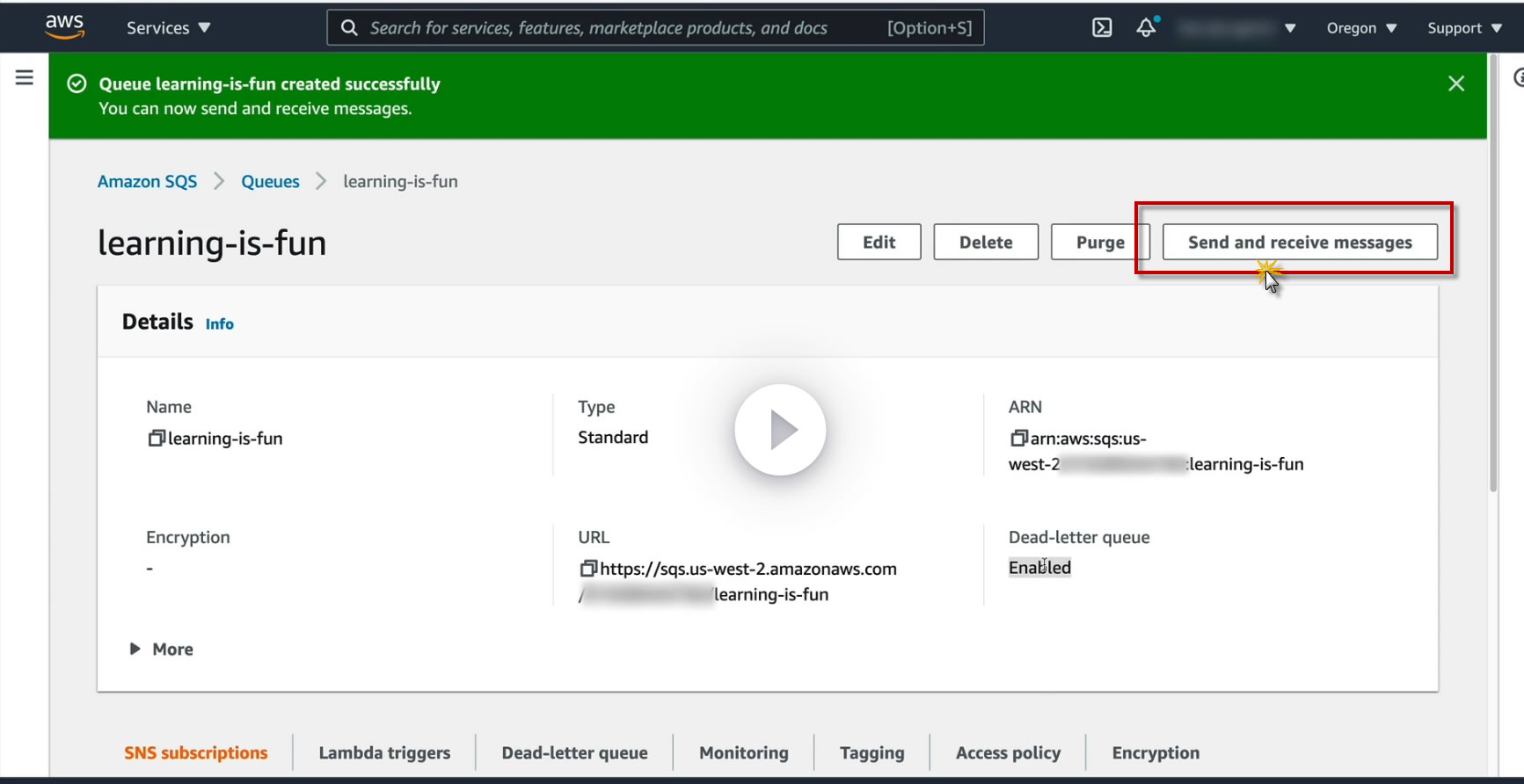Expand the More details section
Screen dimensions: 1524x784
coord(162,649)
